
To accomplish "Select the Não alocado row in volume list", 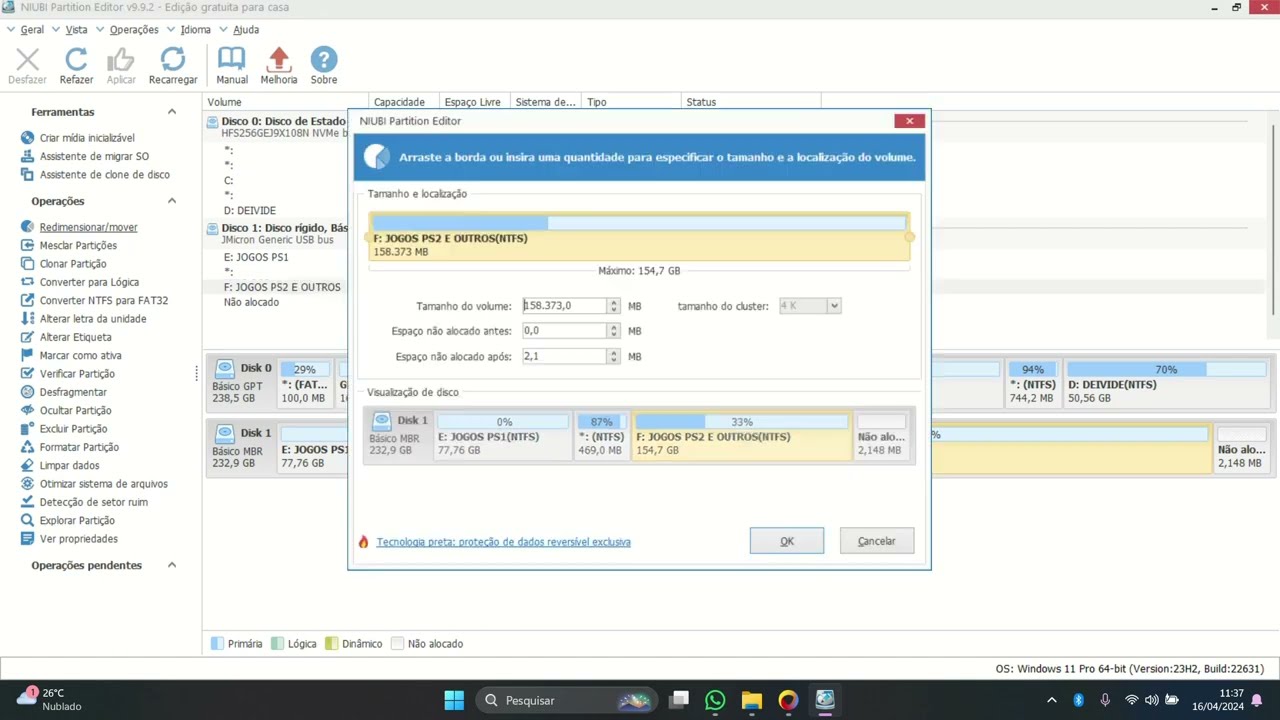I will tap(251, 302).
